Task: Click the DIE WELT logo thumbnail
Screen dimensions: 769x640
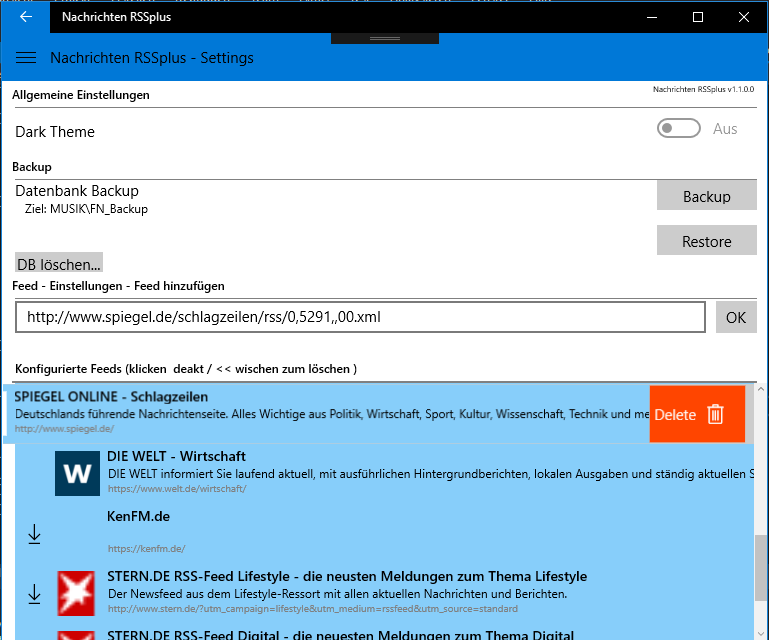Action: pos(77,473)
